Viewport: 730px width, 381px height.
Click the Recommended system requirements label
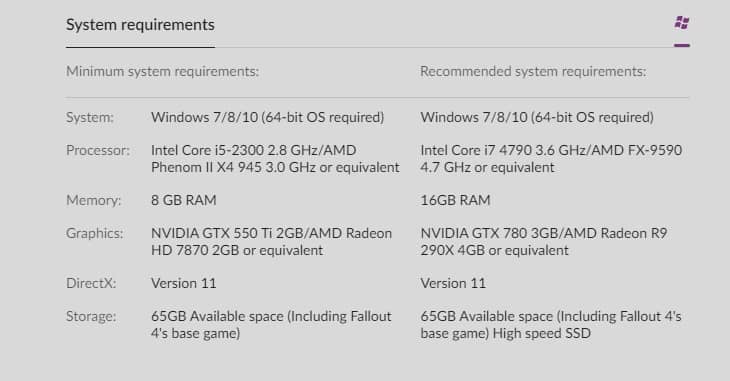[533, 71]
